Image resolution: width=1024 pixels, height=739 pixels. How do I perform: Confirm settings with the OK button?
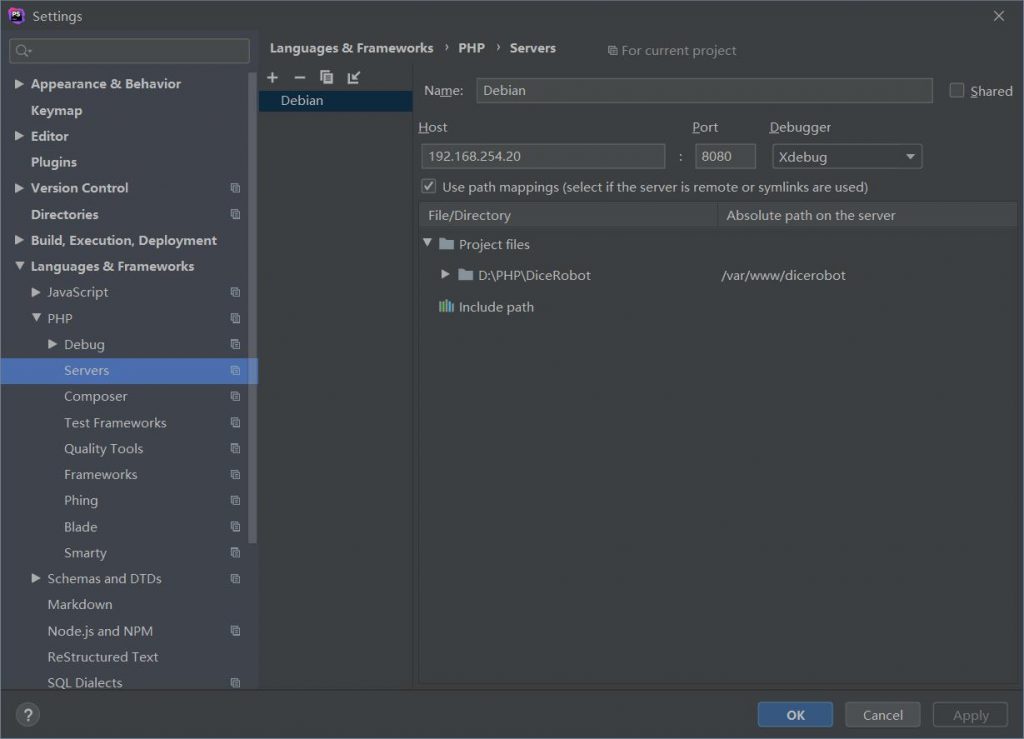point(795,715)
